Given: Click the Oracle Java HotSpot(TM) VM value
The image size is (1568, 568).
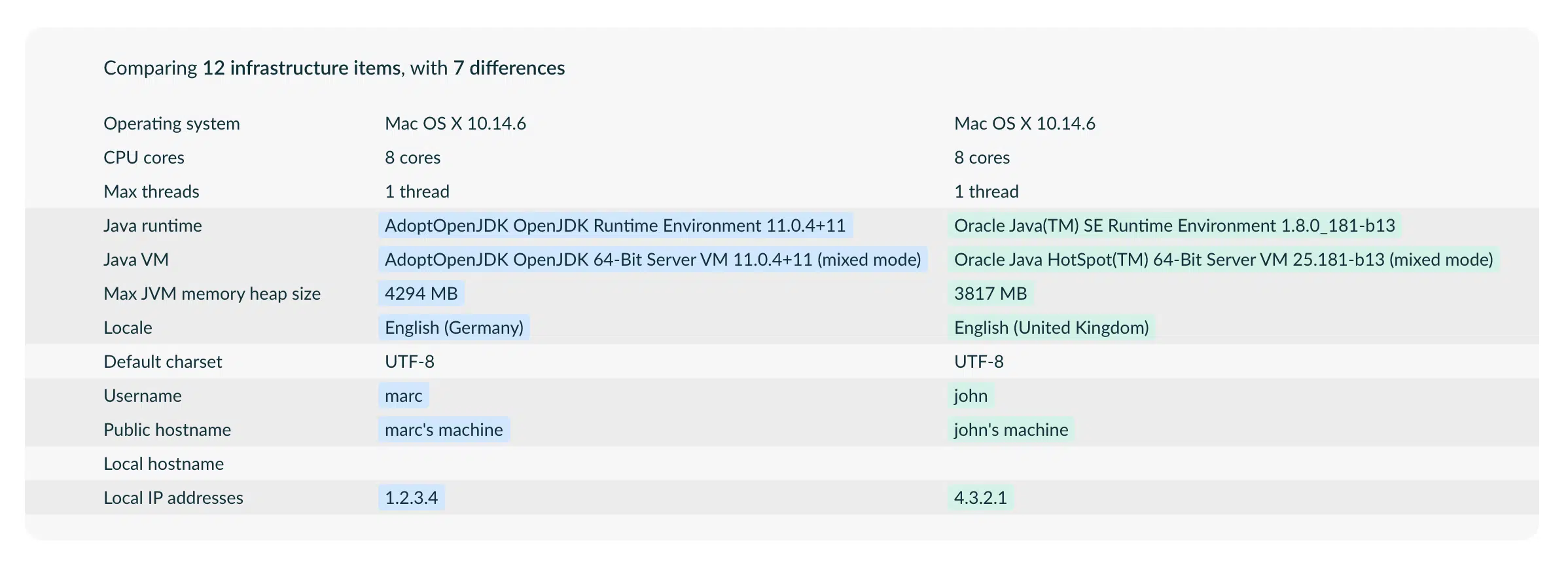Looking at the screenshot, I should click(x=1224, y=260).
